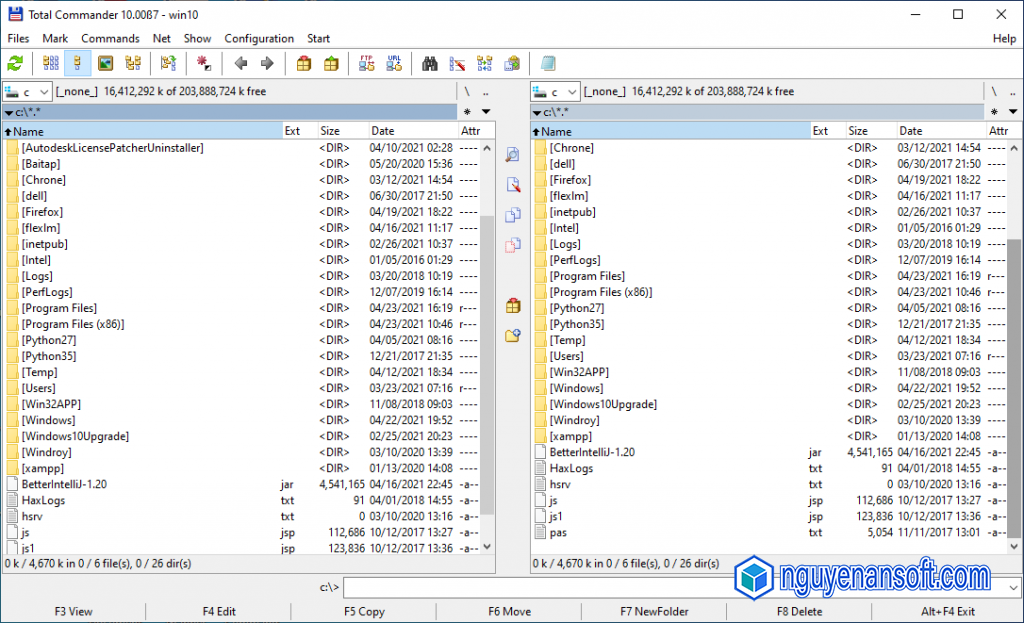1024x623 pixels.
Task: Open the Show menu
Action: point(197,39)
